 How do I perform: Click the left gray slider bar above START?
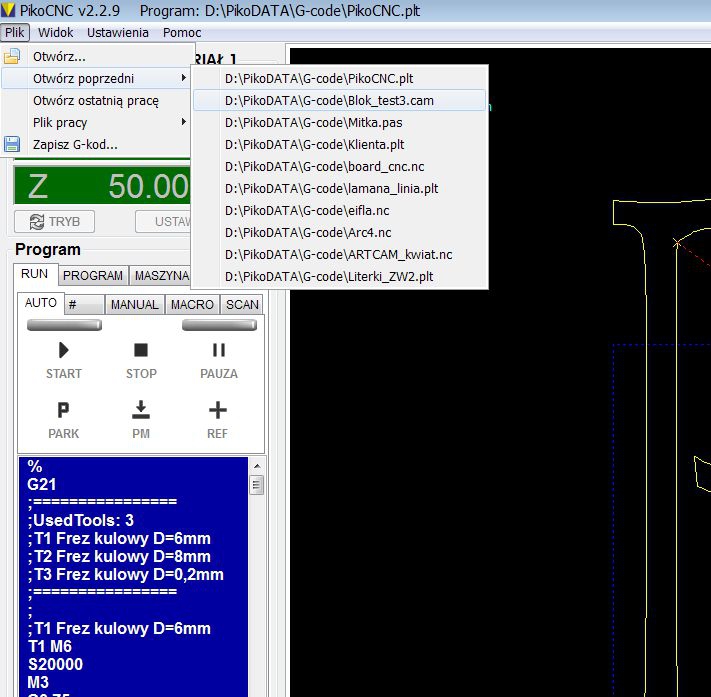[64, 325]
